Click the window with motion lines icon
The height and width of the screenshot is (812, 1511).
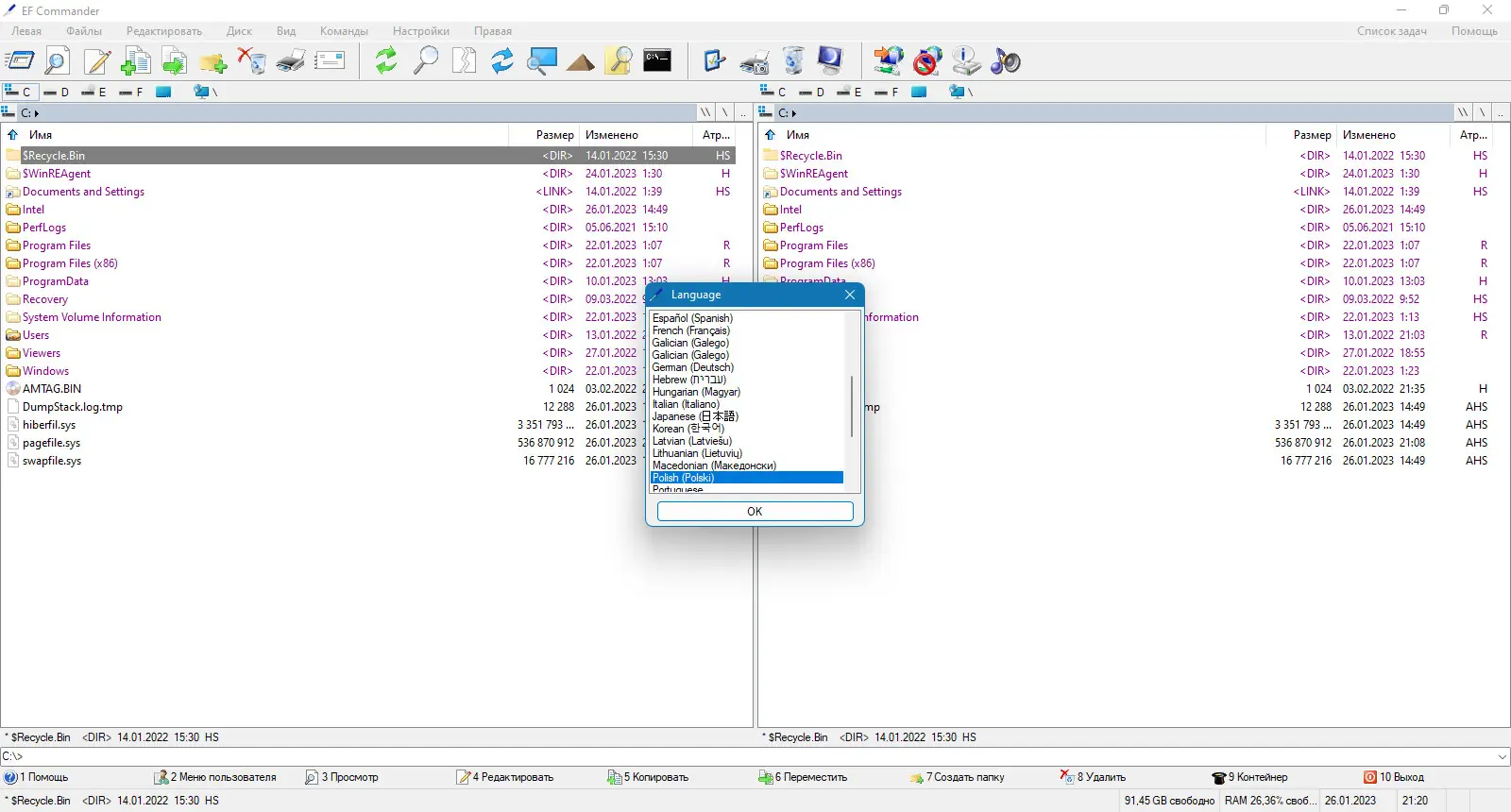20,61
